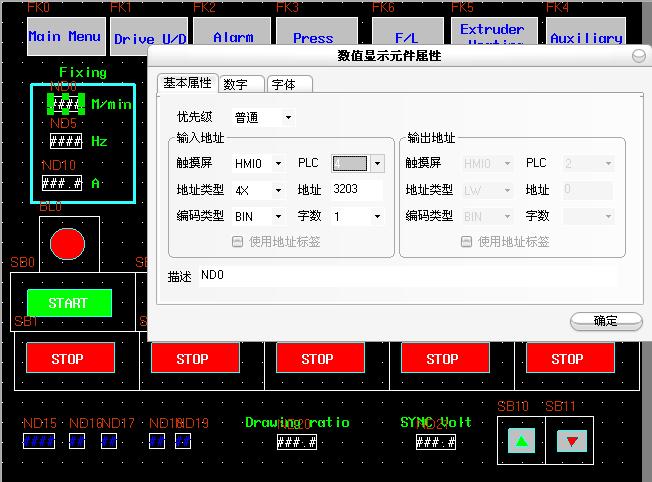
Task: Click the green START button
Action: click(x=68, y=303)
